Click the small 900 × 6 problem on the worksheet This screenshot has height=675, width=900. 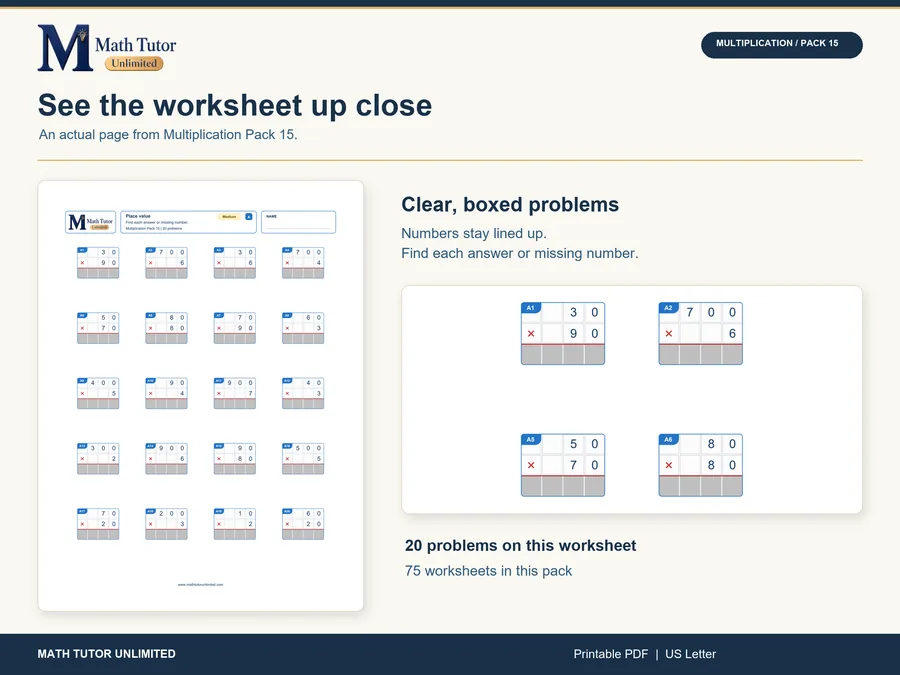tap(166, 459)
